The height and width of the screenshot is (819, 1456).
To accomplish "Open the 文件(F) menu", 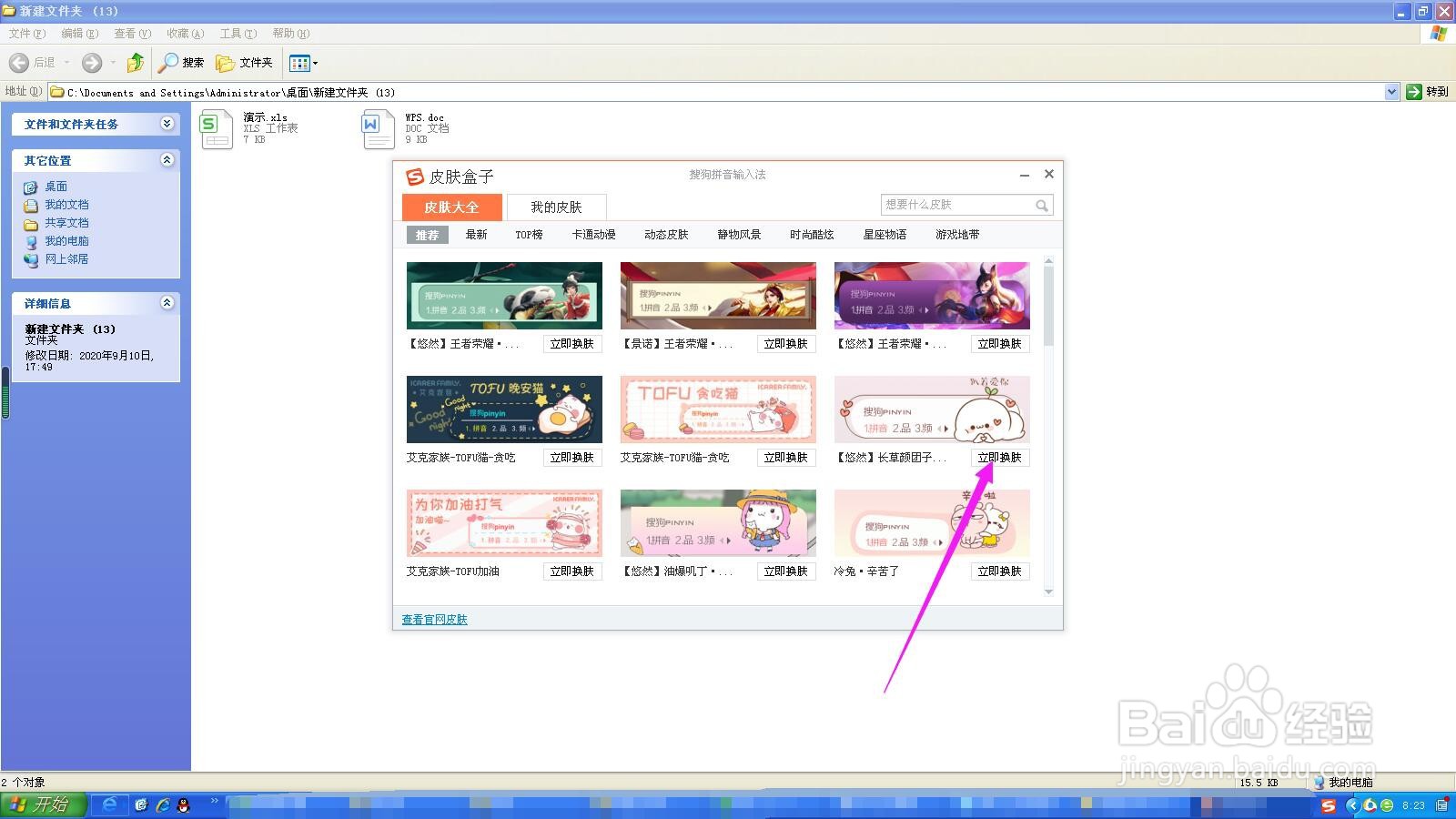I will 27,34.
